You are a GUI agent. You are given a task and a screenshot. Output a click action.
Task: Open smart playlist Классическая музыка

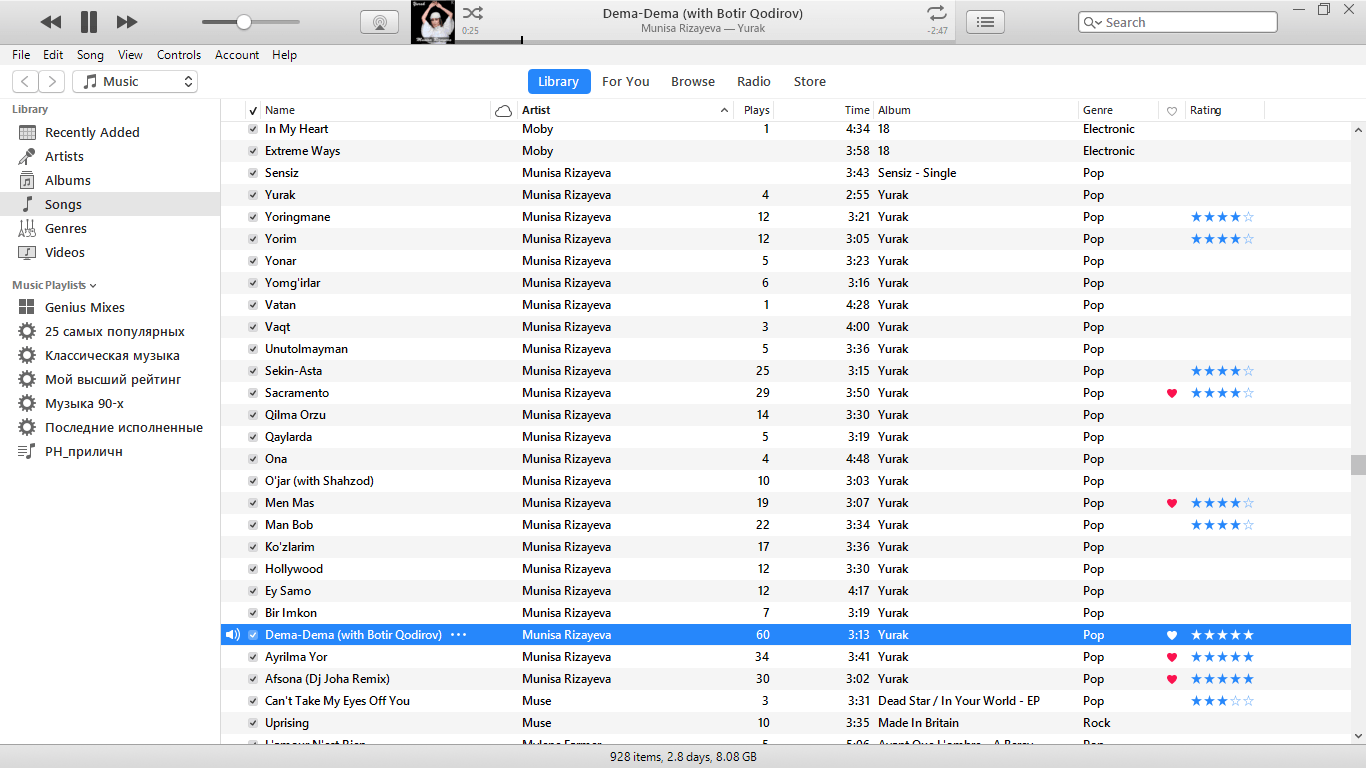[112, 355]
